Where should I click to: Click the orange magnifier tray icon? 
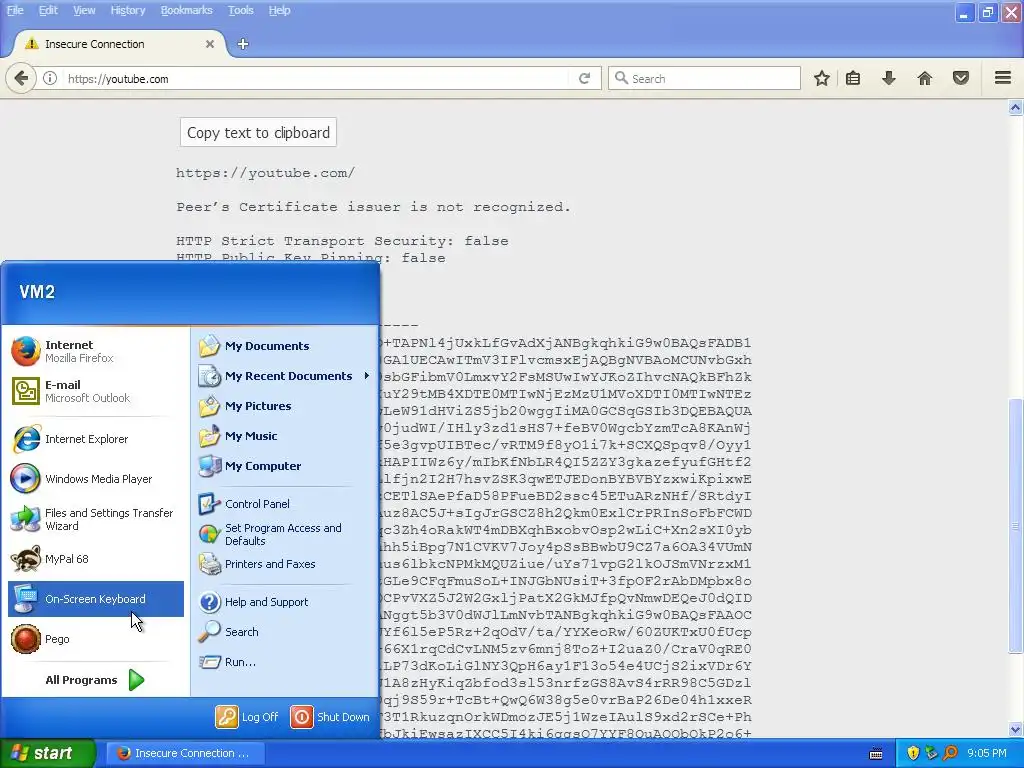coord(950,754)
